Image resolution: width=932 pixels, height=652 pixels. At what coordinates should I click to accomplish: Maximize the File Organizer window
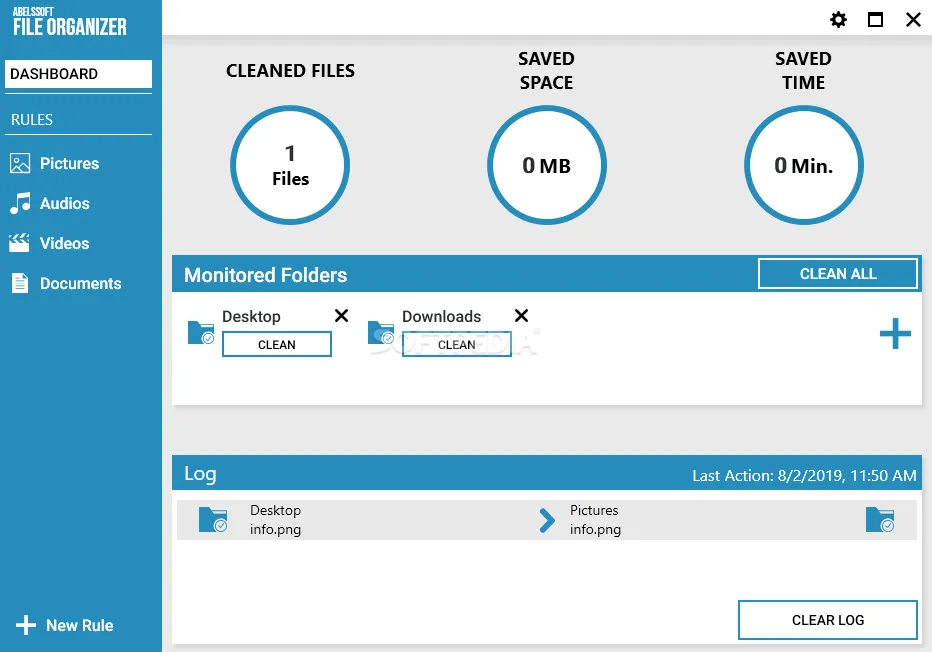pos(875,20)
